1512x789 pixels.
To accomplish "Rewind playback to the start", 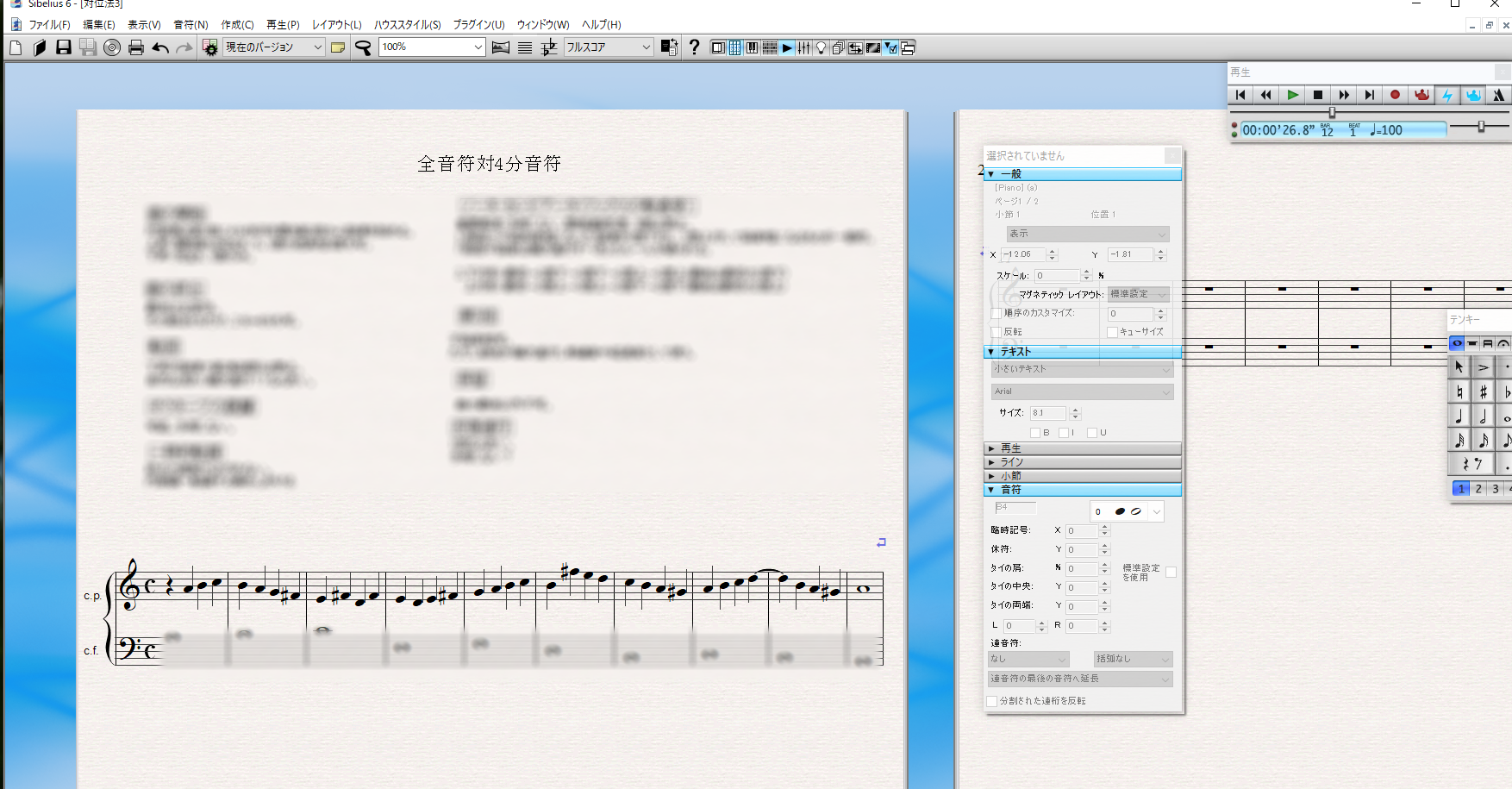I will (1240, 95).
